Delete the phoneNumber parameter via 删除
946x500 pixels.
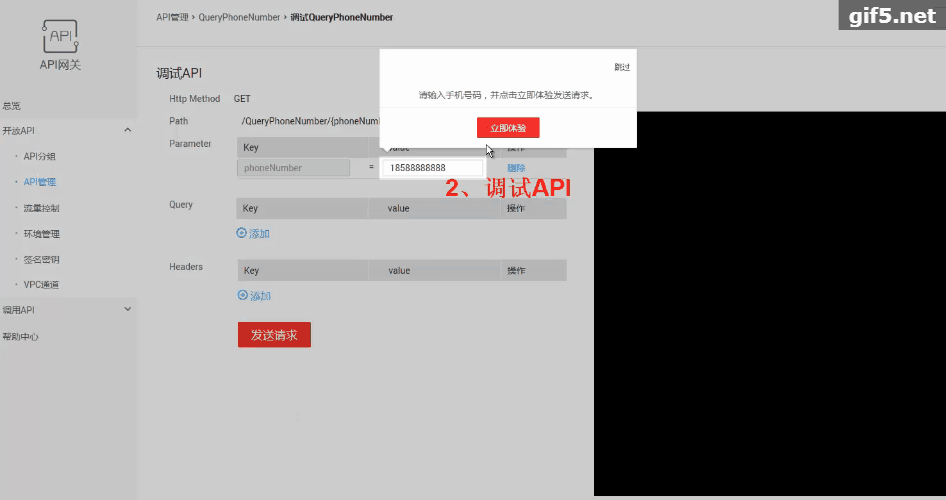tap(516, 168)
